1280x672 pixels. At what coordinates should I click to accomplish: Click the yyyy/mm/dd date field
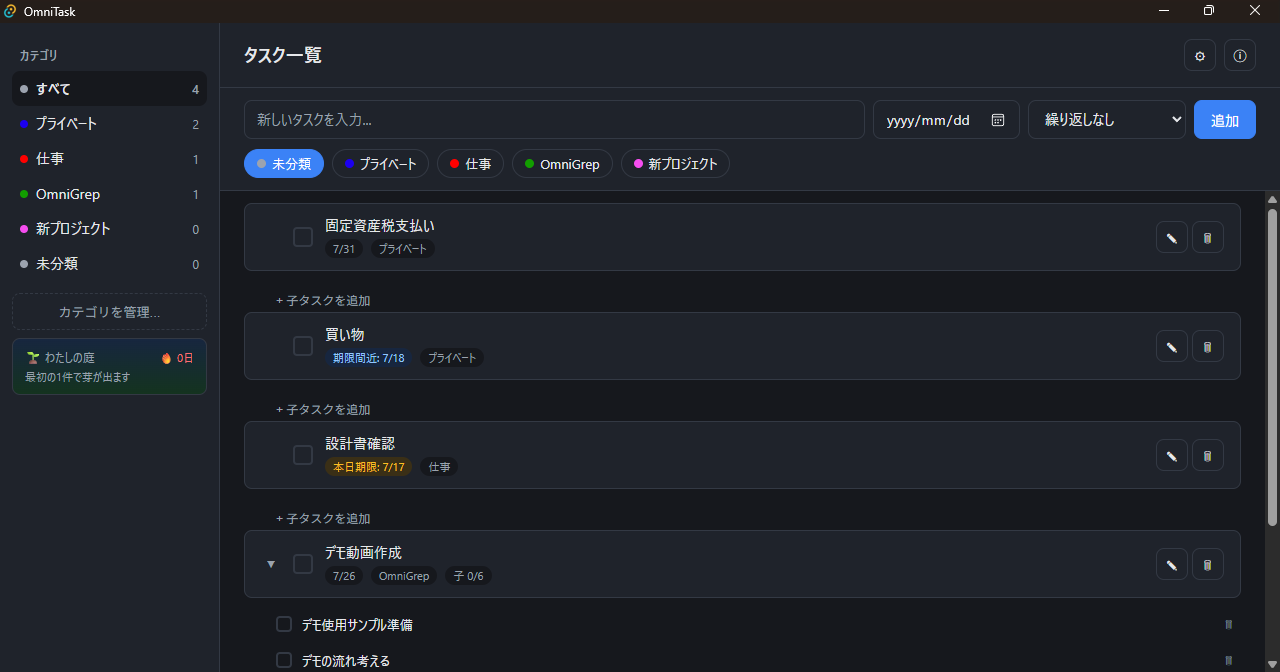click(x=946, y=120)
